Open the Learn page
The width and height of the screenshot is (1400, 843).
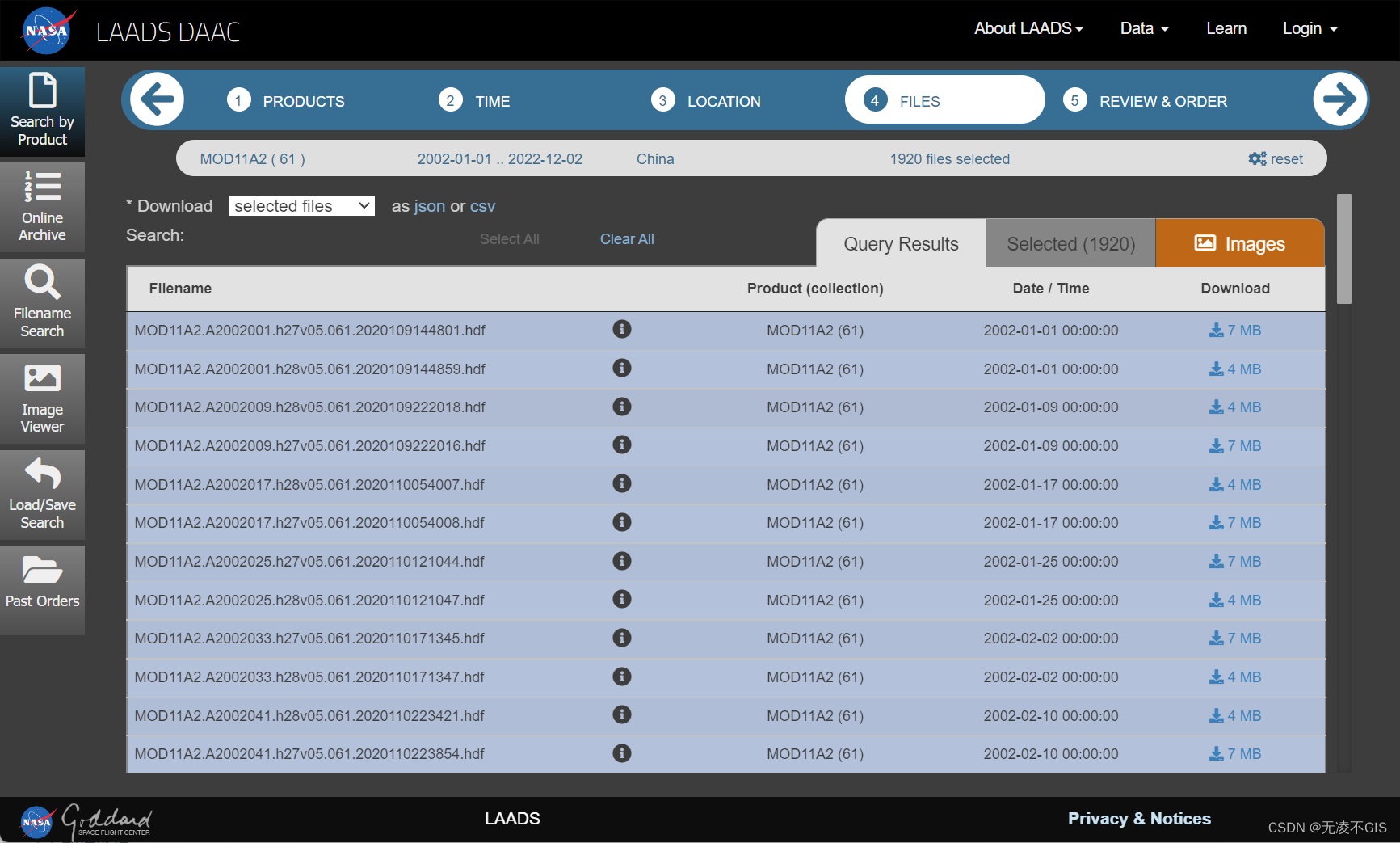1226,28
